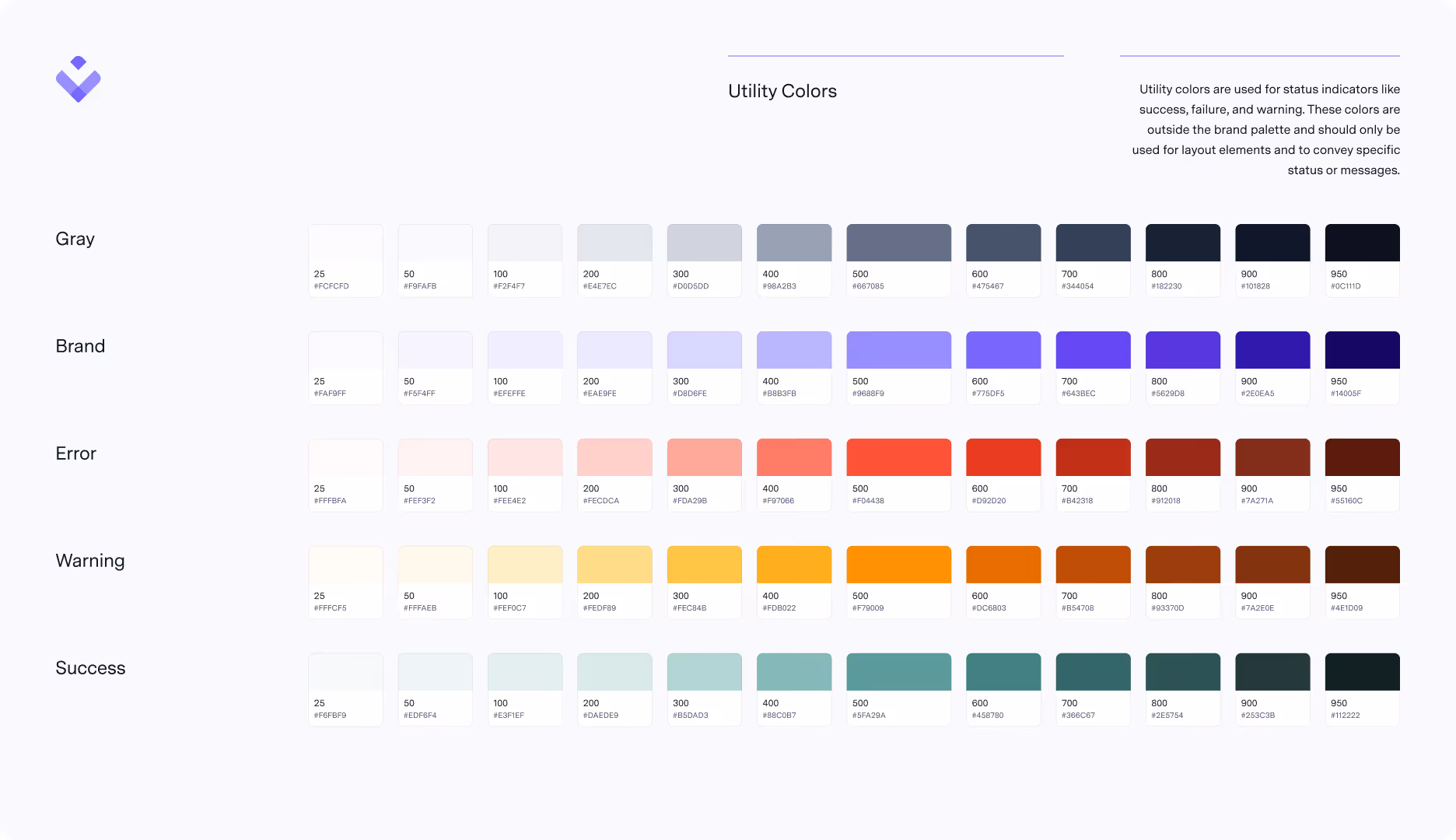Click the Success row label
The image size is (1456, 840).
point(90,668)
